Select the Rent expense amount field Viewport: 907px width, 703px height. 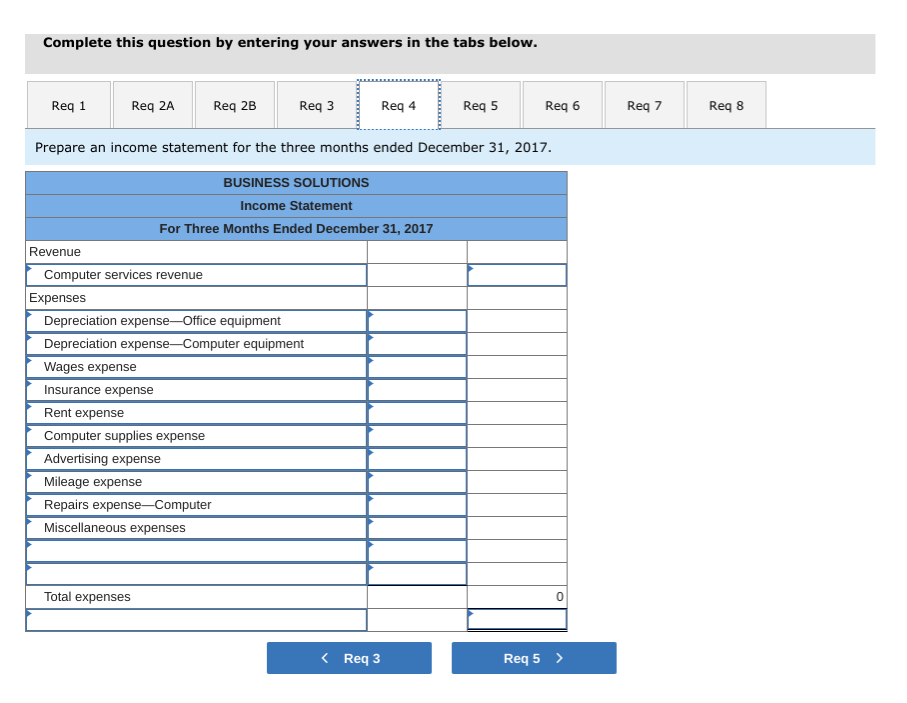pos(417,412)
